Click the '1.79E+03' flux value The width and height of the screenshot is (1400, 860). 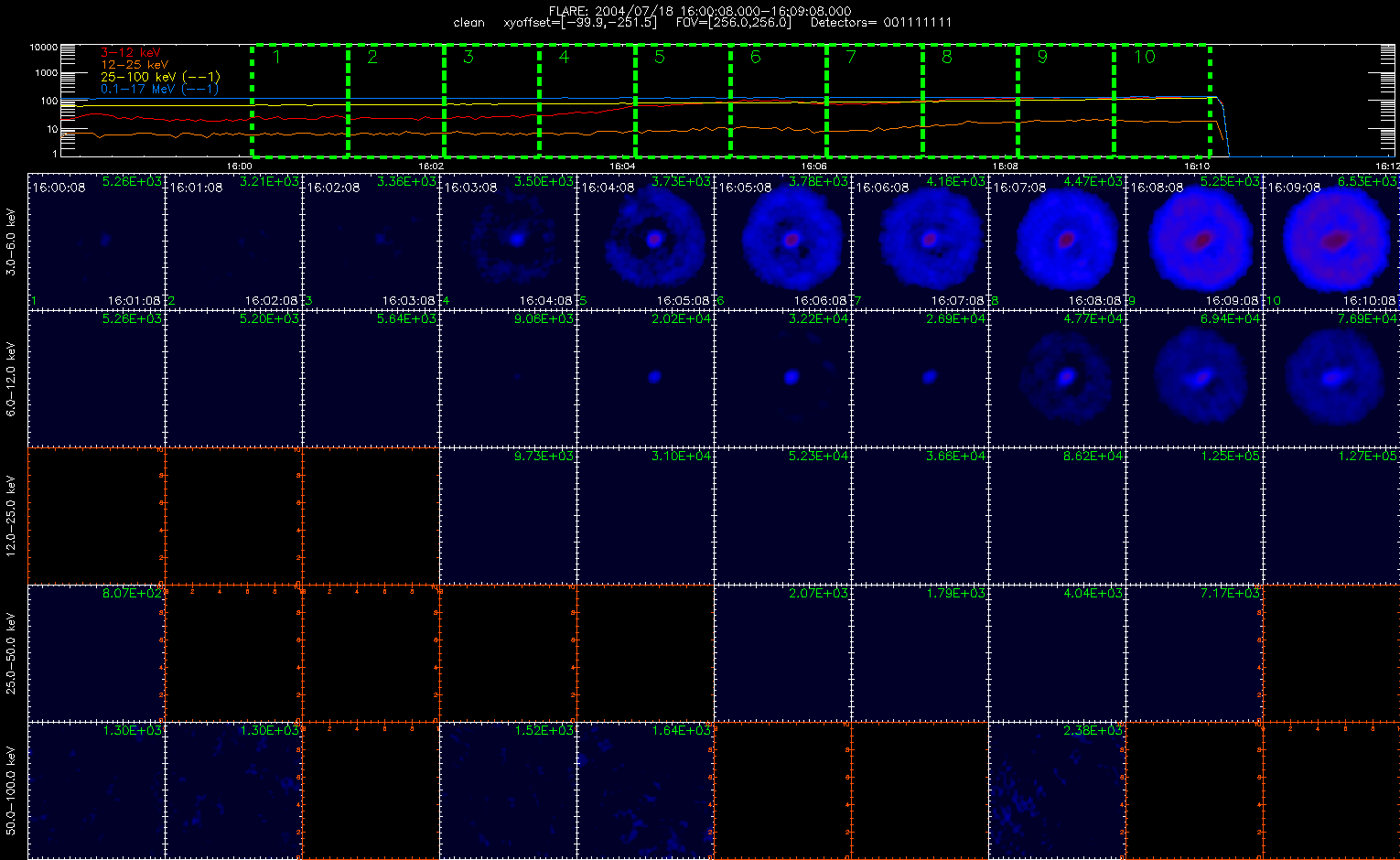pos(956,593)
